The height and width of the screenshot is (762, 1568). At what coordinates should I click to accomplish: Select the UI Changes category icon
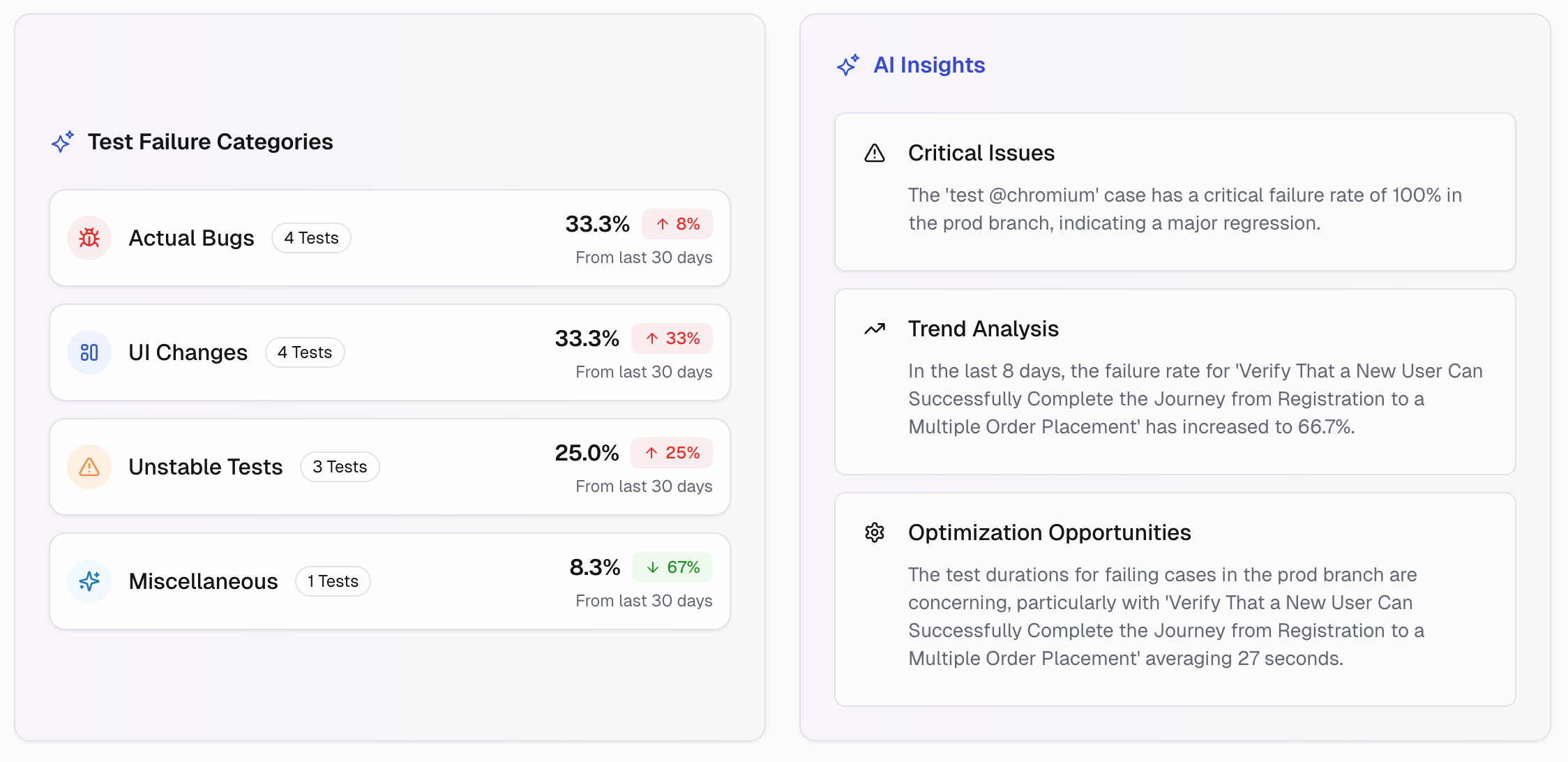[x=89, y=352]
